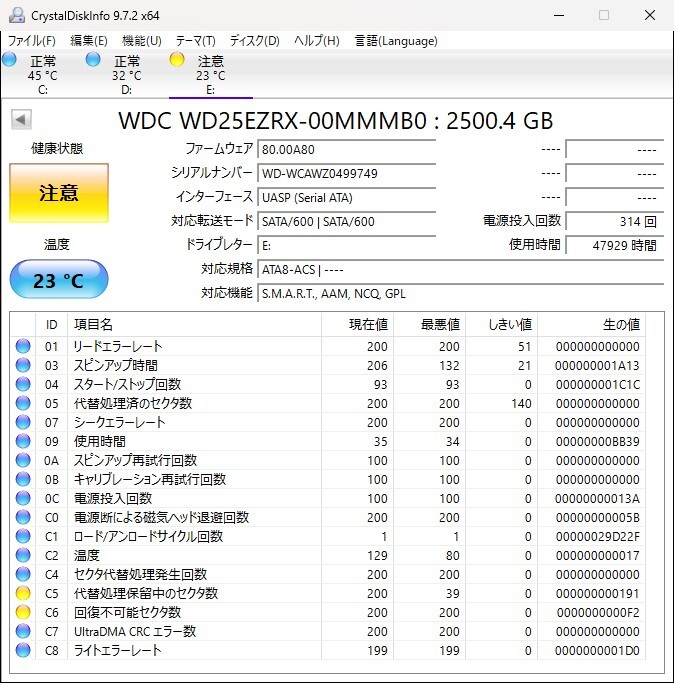Open the ファイル(F) menu
Image resolution: width=674 pixels, height=683 pixels.
pyautogui.click(x=32, y=41)
